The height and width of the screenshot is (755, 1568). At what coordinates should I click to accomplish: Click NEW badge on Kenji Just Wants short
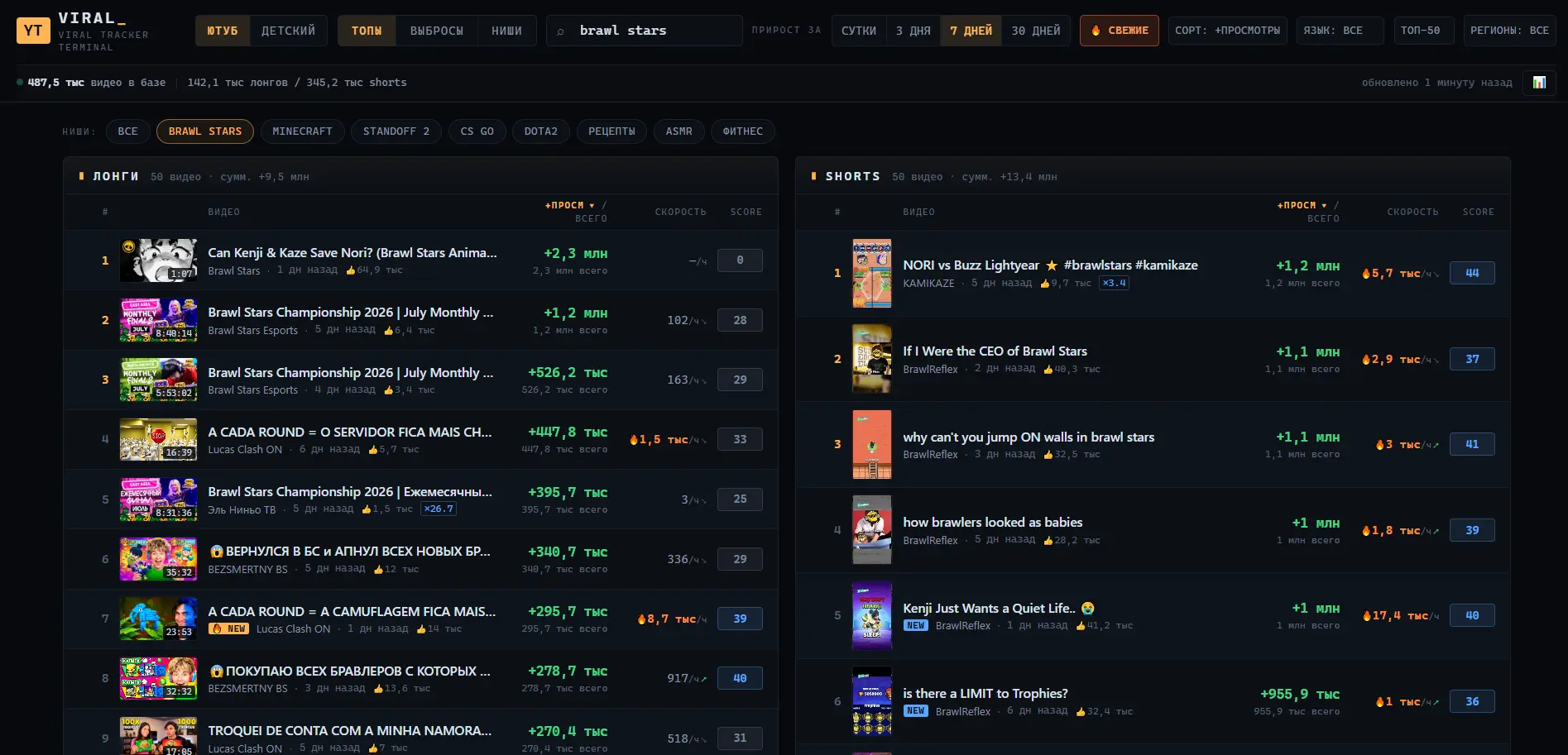915,625
